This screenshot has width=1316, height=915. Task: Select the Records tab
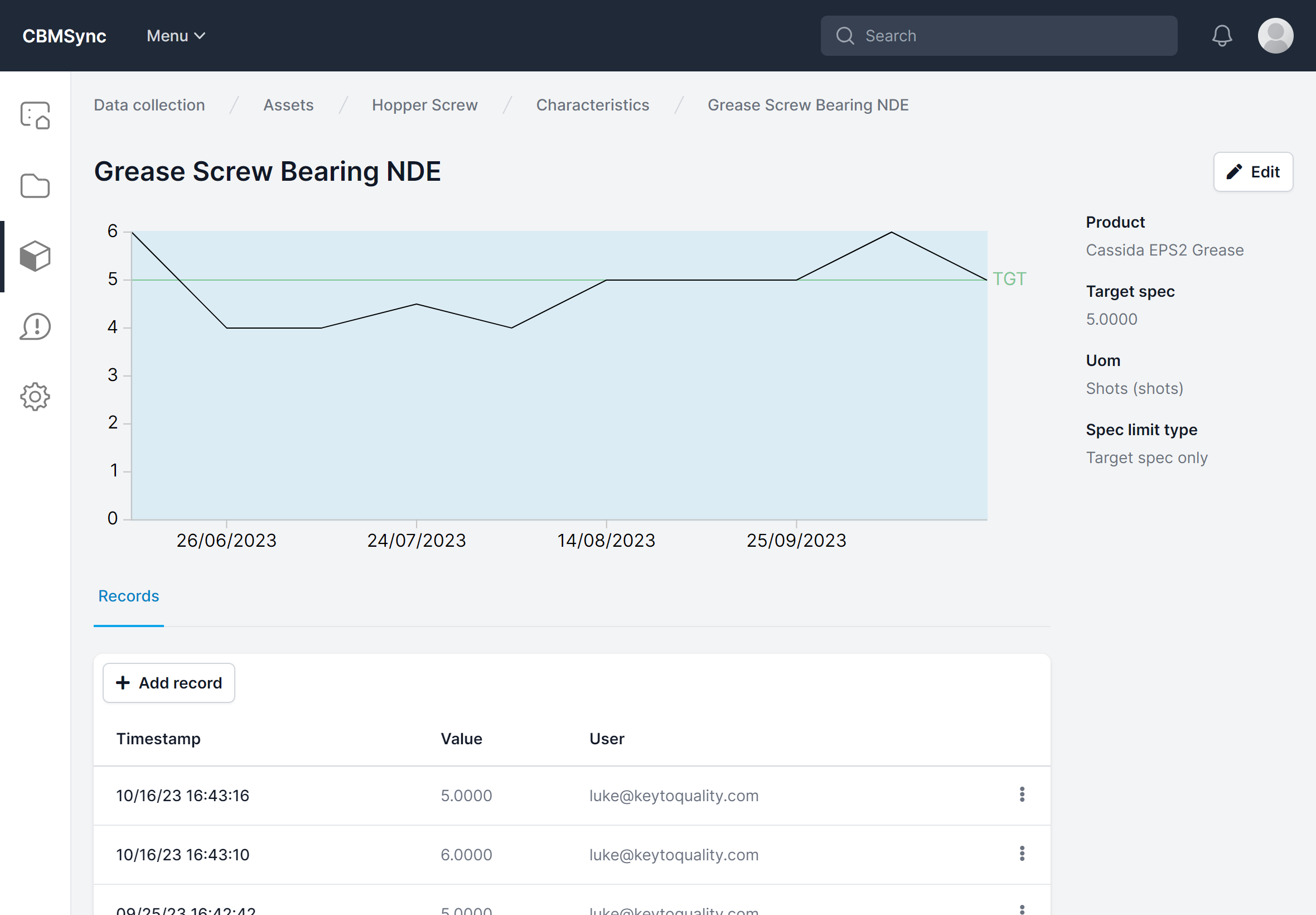[128, 596]
